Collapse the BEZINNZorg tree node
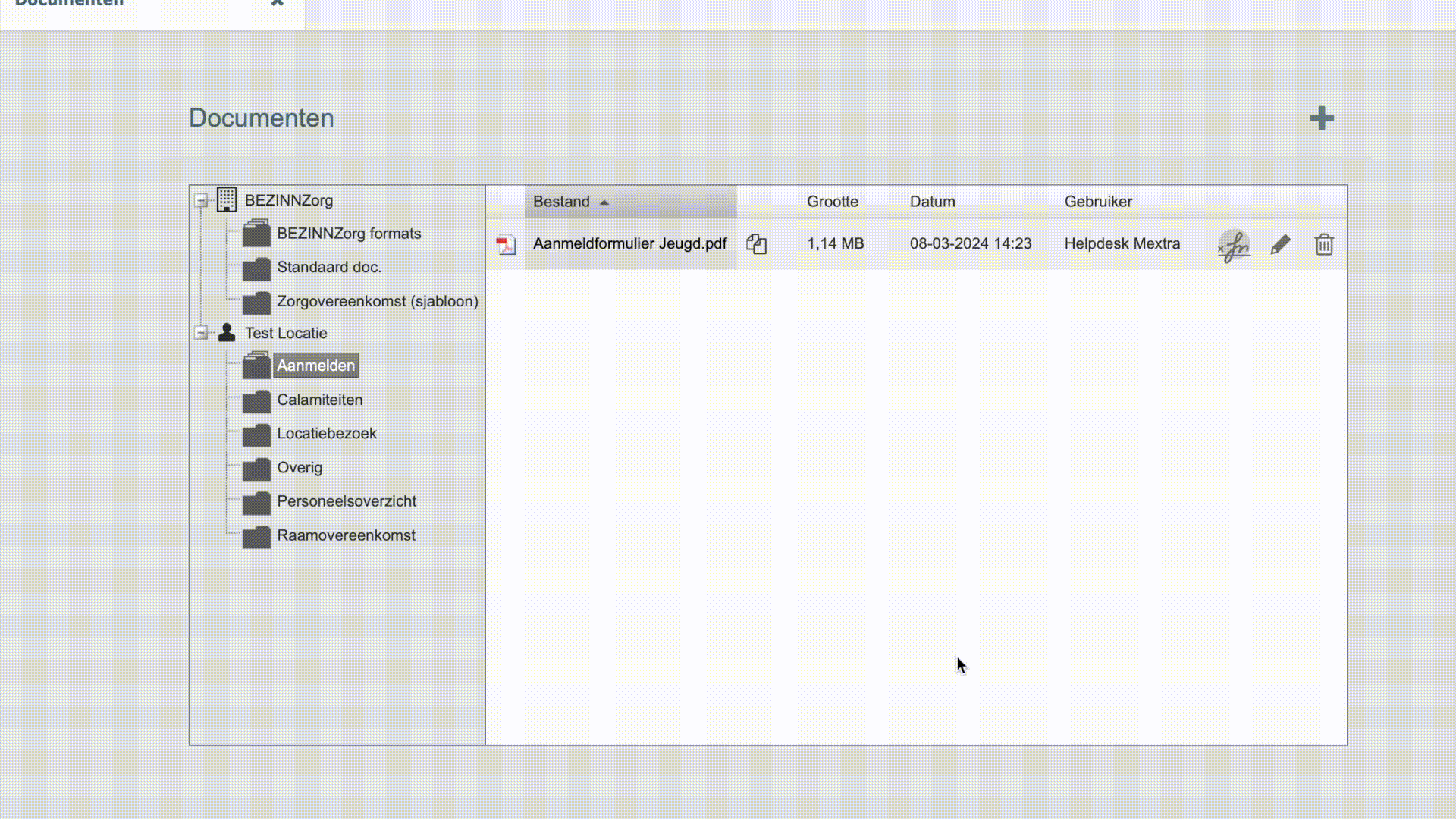This screenshot has width=1456, height=819. click(201, 201)
